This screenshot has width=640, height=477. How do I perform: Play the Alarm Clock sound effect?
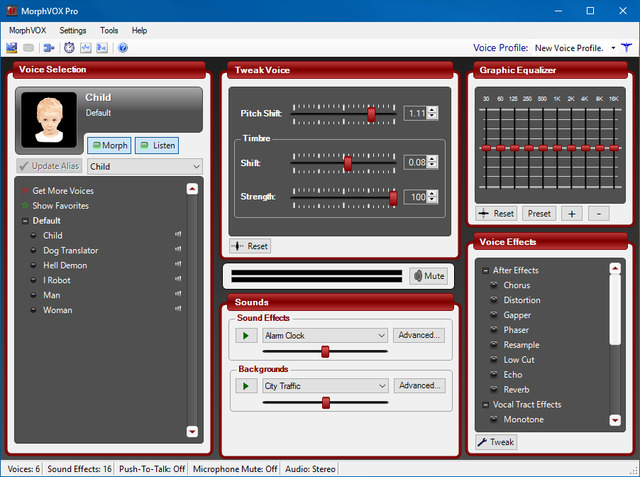(x=245, y=336)
